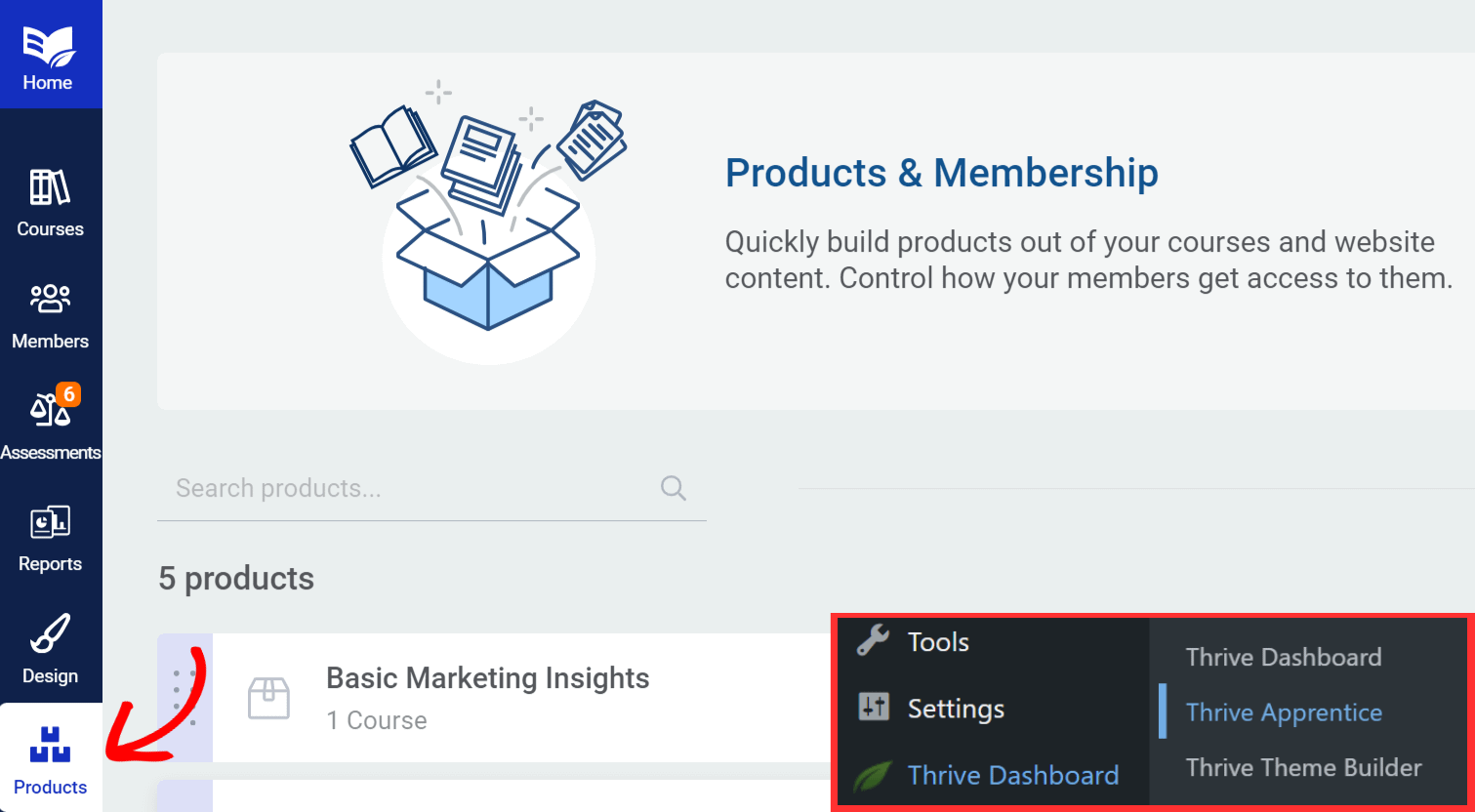Open the Settings menu item
Screen dimensions: 1475x812
tap(956, 709)
